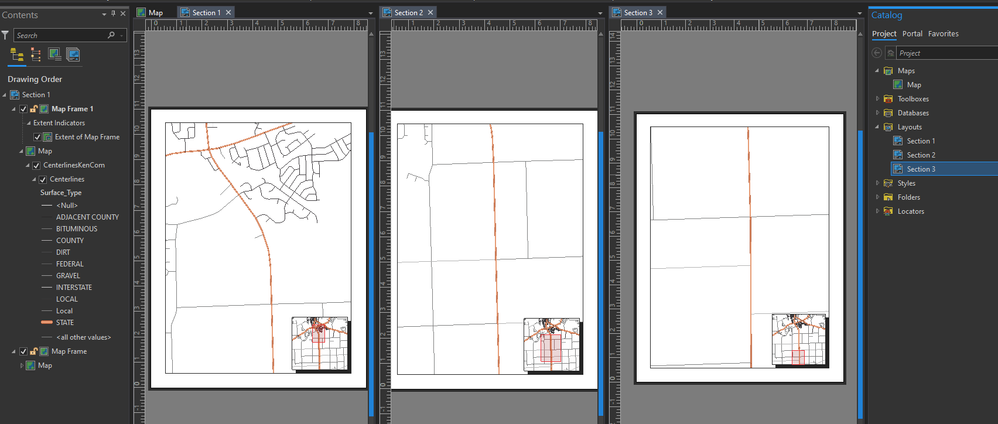Open the Project tab in Catalog
Image resolution: width=998 pixels, height=424 pixels.
(x=884, y=34)
